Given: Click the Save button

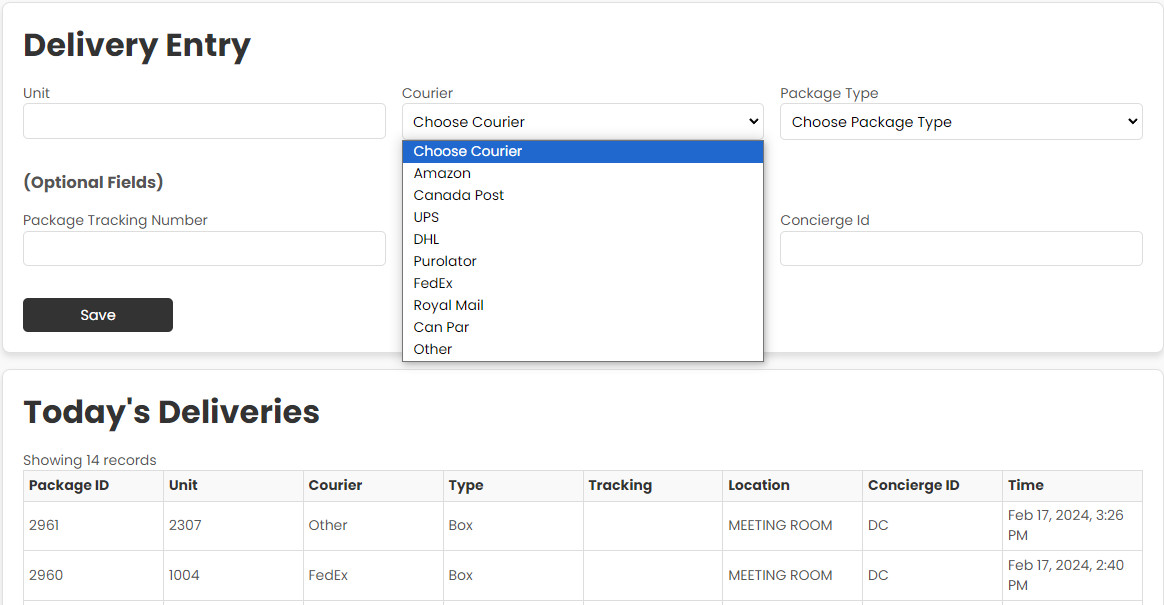Looking at the screenshot, I should point(98,315).
